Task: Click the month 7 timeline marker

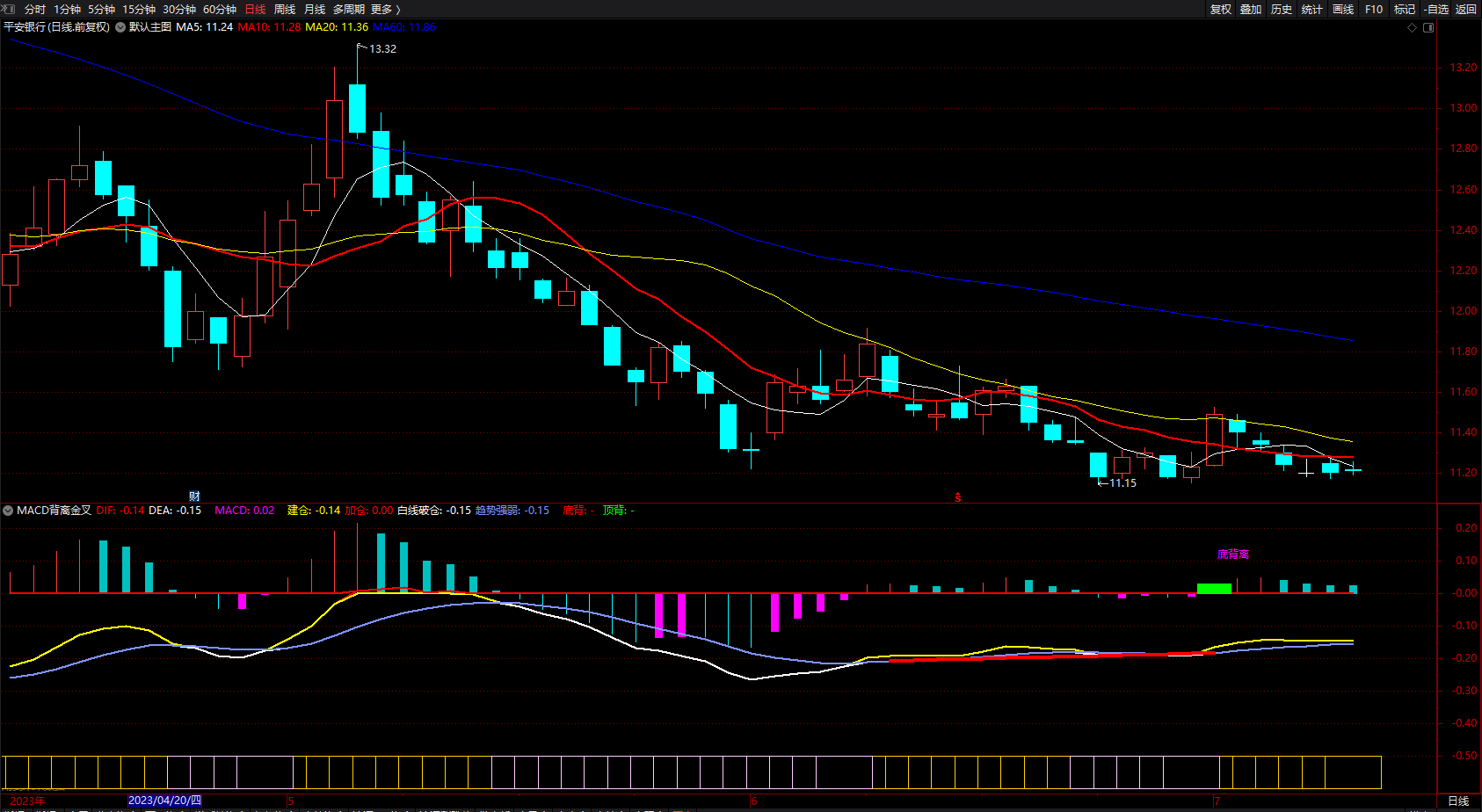Action: pyautogui.click(x=1217, y=801)
